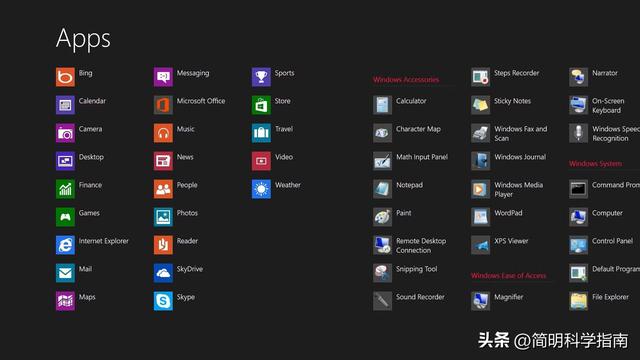Click the "Weather" text label
640x360 pixels.
coord(288,185)
